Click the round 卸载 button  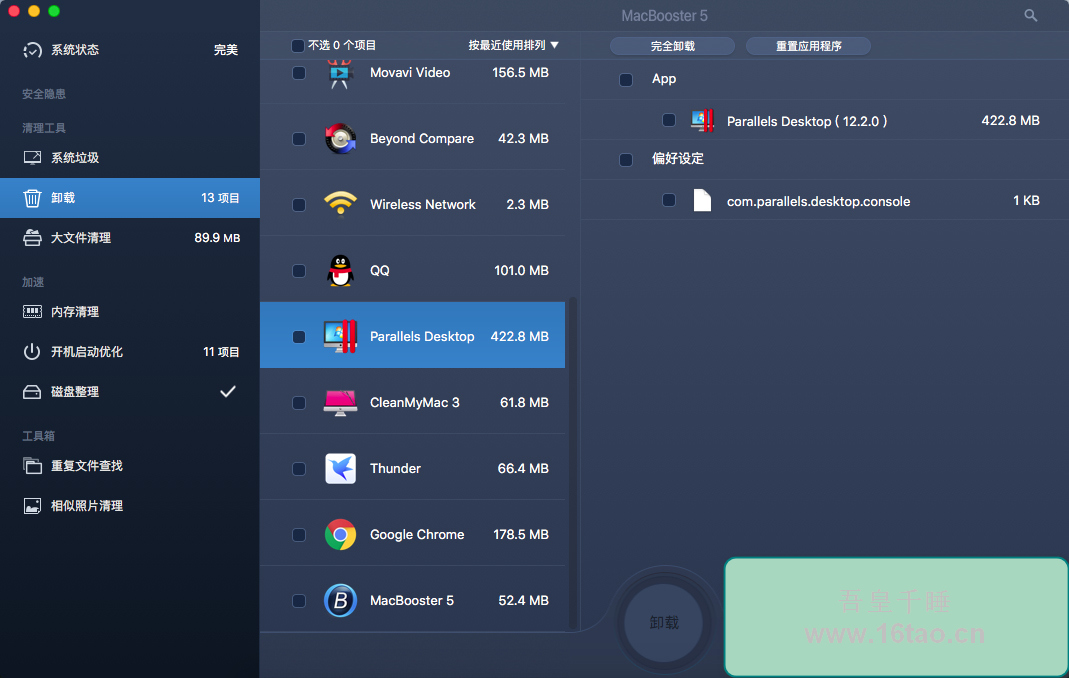click(x=664, y=623)
